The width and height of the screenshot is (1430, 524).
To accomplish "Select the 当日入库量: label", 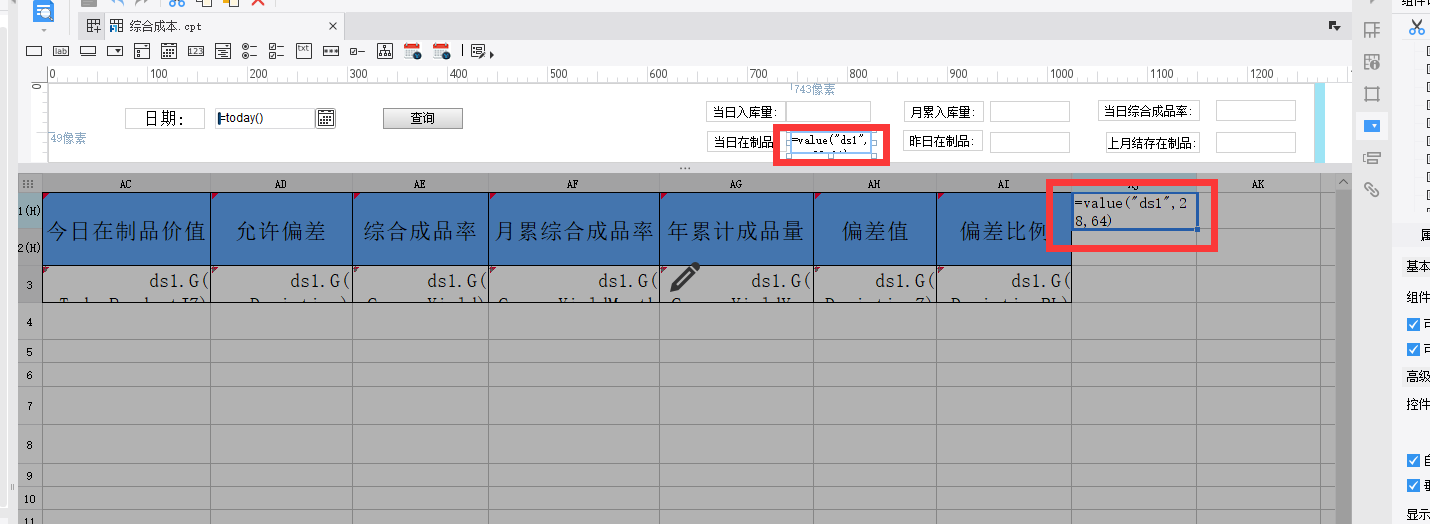I will click(x=745, y=112).
